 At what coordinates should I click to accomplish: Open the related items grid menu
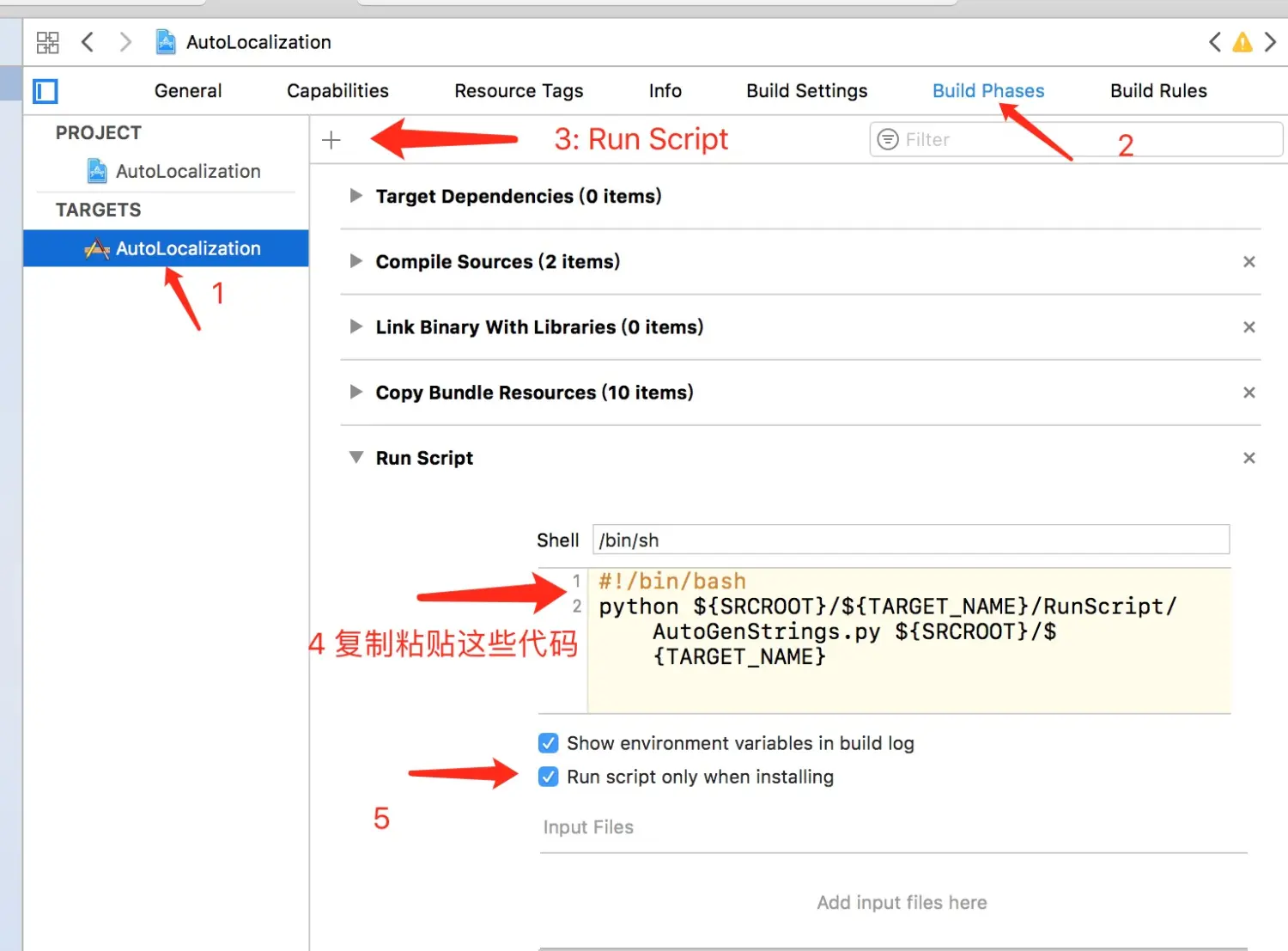(47, 42)
